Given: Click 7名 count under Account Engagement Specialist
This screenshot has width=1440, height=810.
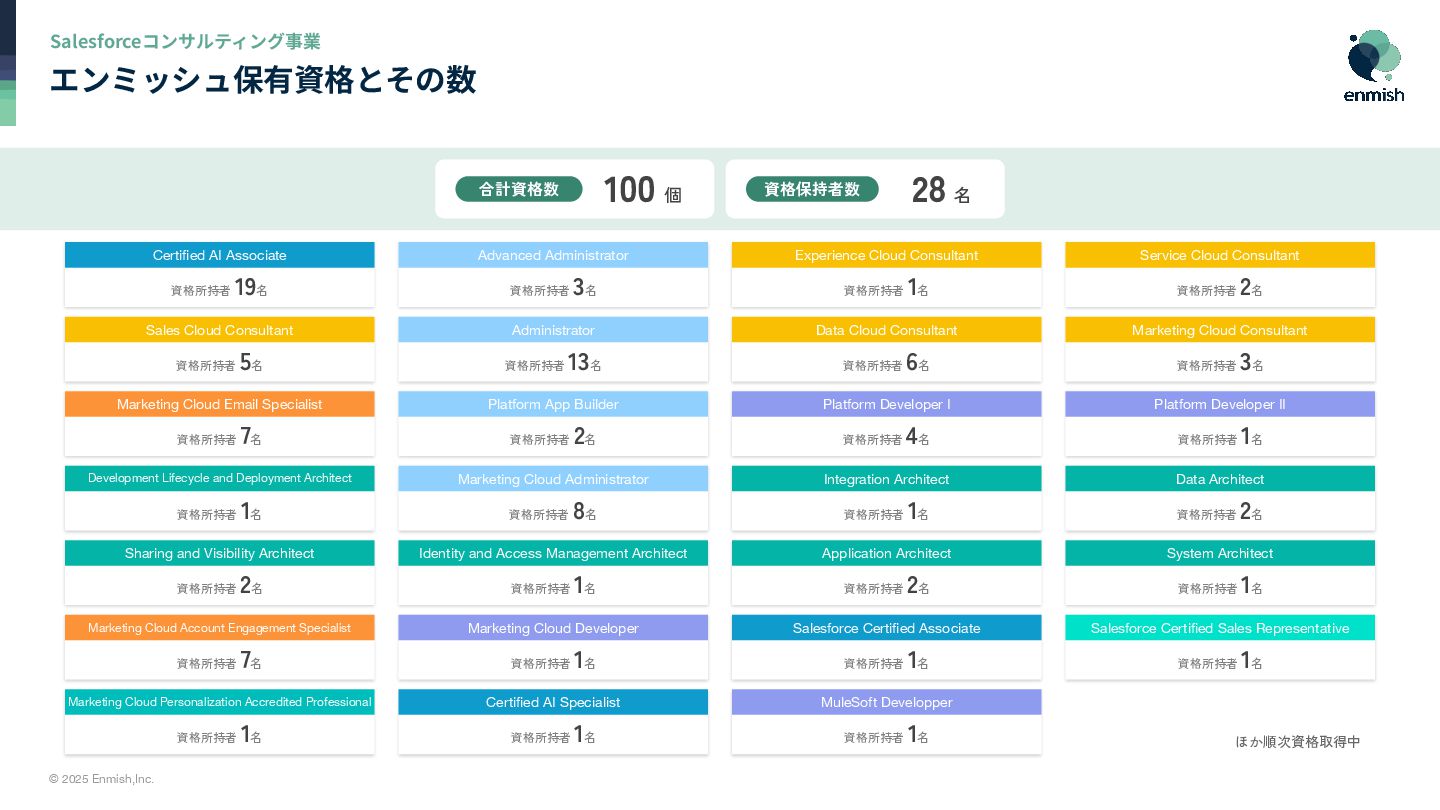Looking at the screenshot, I should (251, 661).
